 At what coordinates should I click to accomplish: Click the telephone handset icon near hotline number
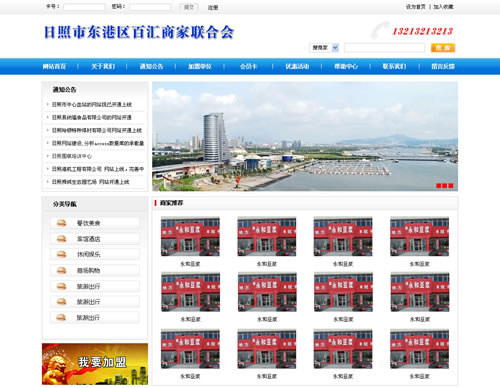[x=380, y=31]
